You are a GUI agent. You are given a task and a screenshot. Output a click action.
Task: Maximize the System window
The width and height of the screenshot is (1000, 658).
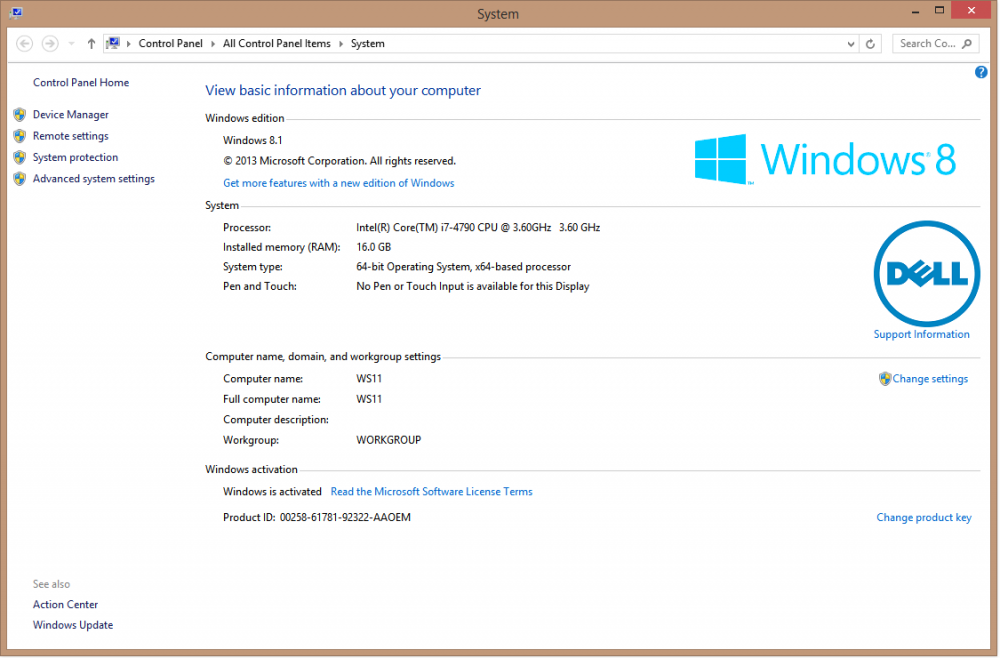(x=939, y=10)
